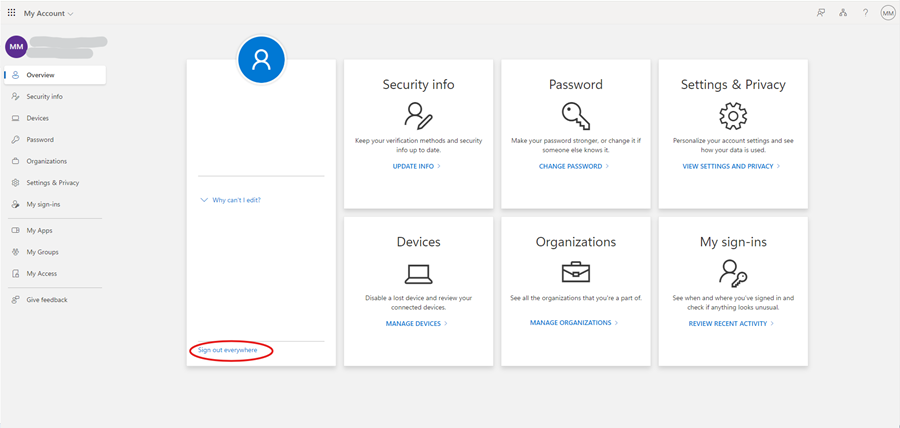Open My Apps from the sidebar
Viewport: 900px width, 428px height.
[39, 230]
